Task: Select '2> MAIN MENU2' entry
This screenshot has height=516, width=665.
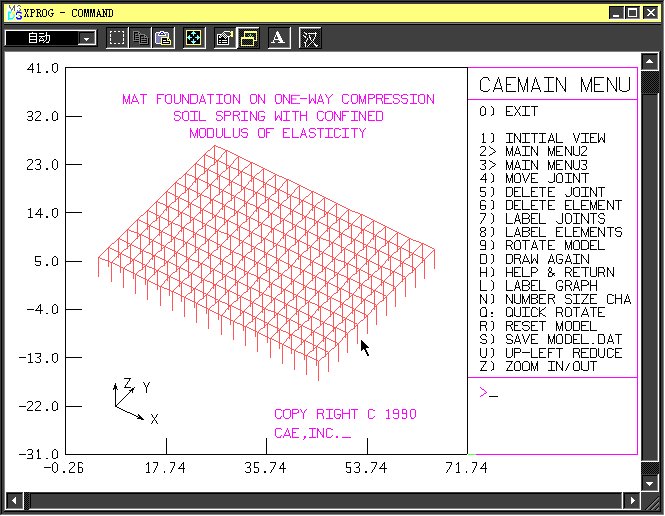Action: click(x=533, y=151)
